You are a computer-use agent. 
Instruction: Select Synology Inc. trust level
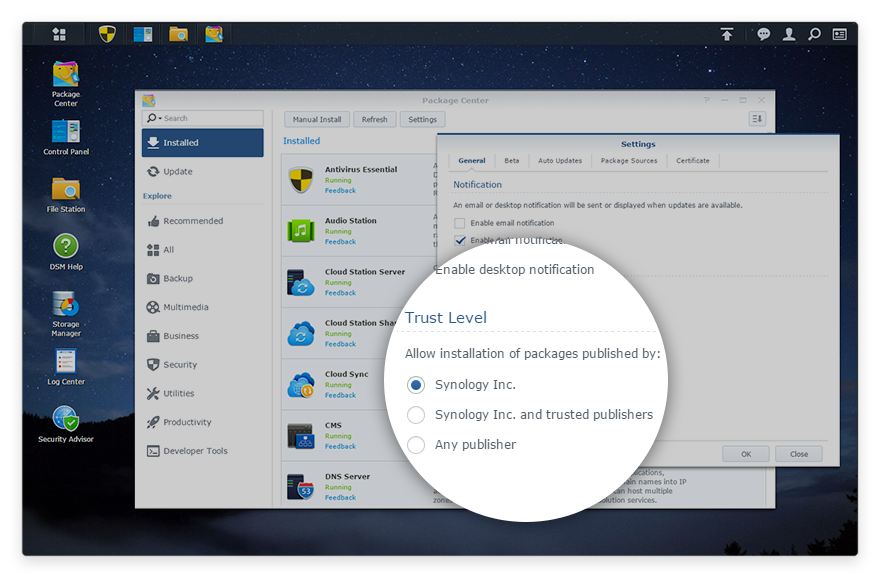coord(416,385)
